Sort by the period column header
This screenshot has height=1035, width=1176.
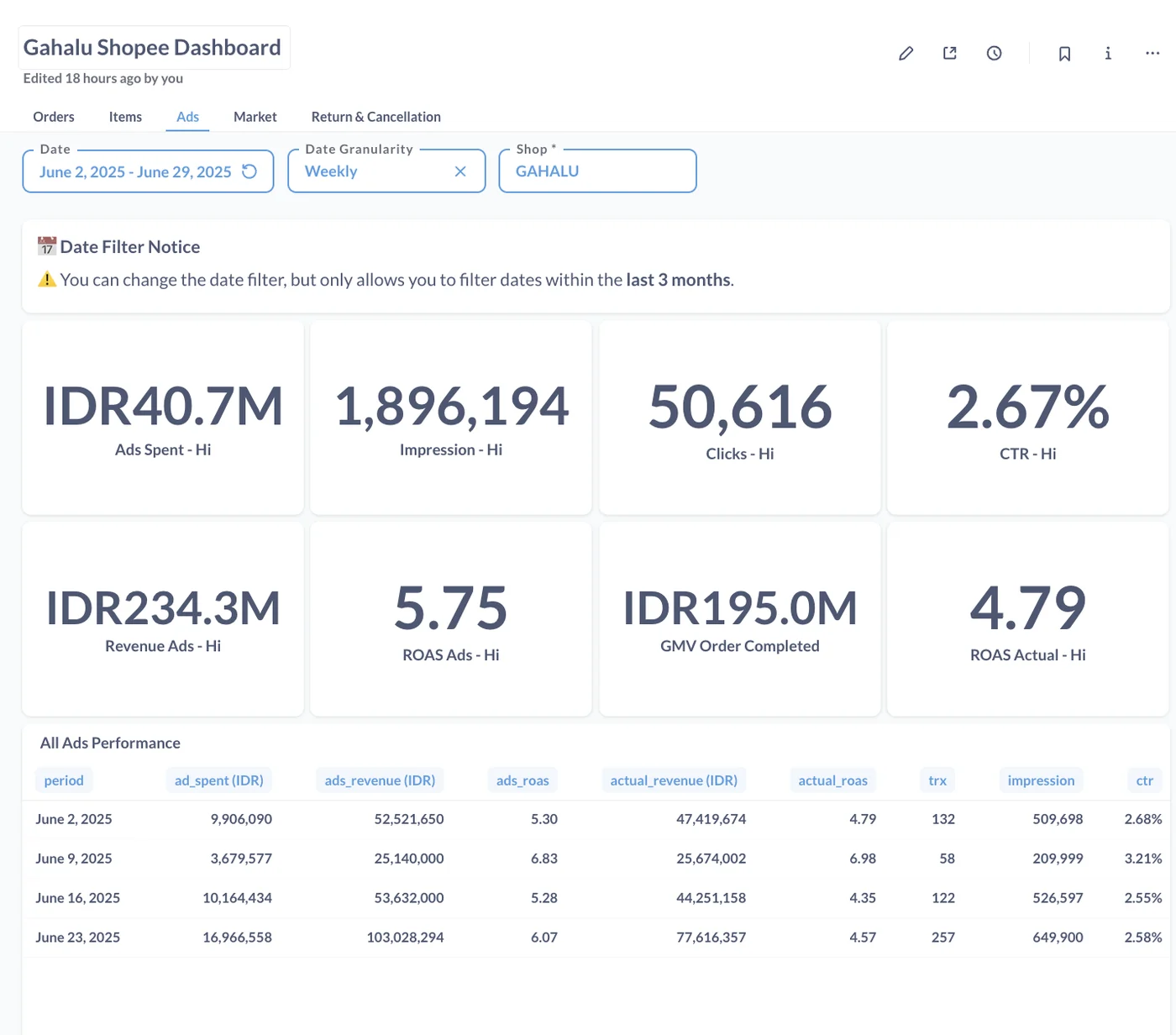pyautogui.click(x=64, y=780)
